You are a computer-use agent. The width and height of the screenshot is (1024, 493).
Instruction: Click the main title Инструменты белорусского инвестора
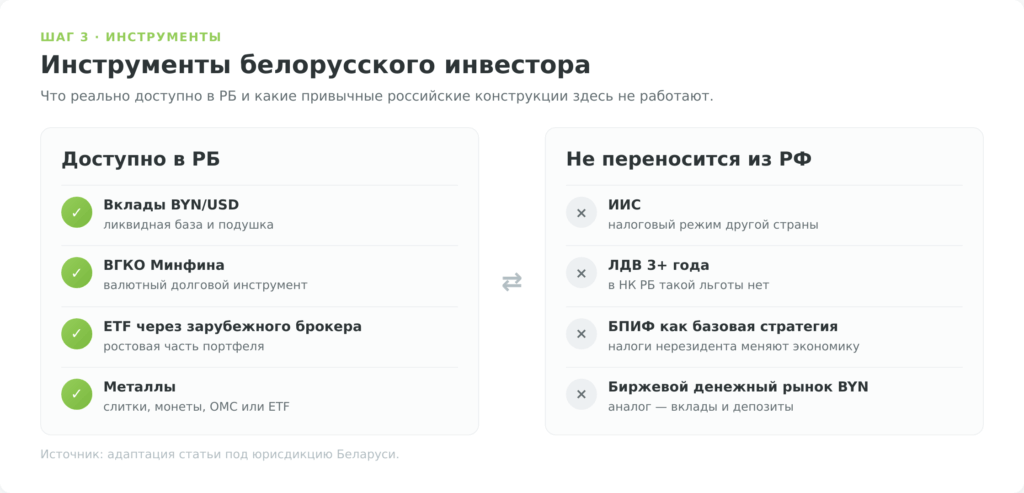[315, 65]
